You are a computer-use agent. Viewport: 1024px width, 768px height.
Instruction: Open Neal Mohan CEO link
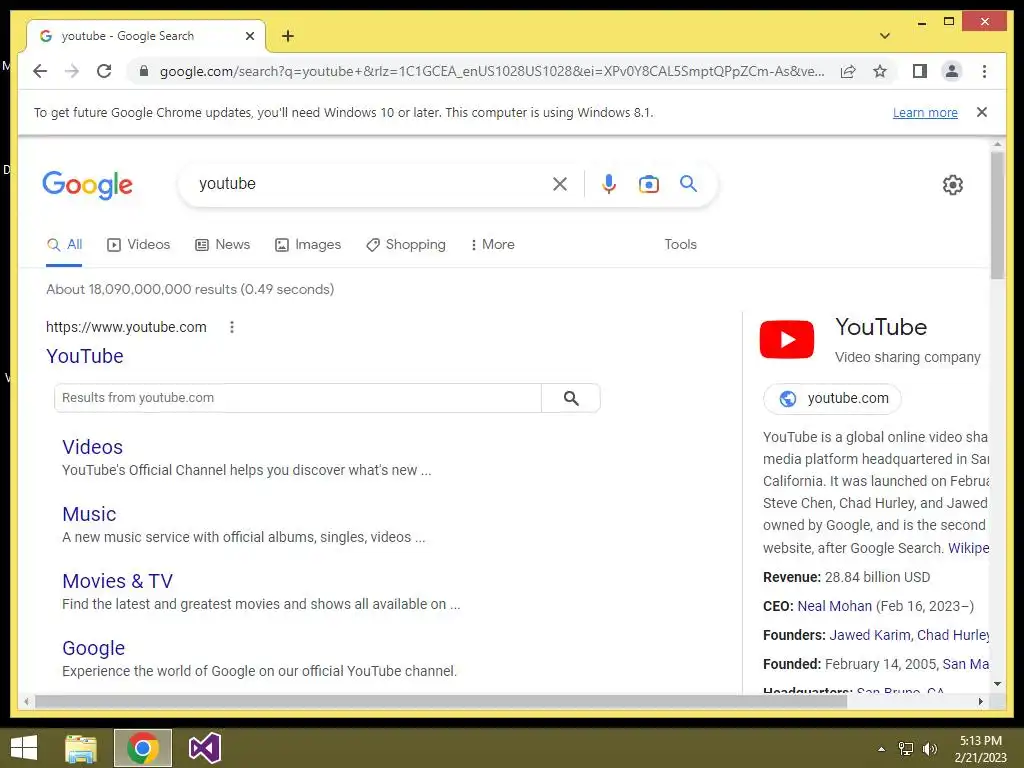[x=834, y=606]
